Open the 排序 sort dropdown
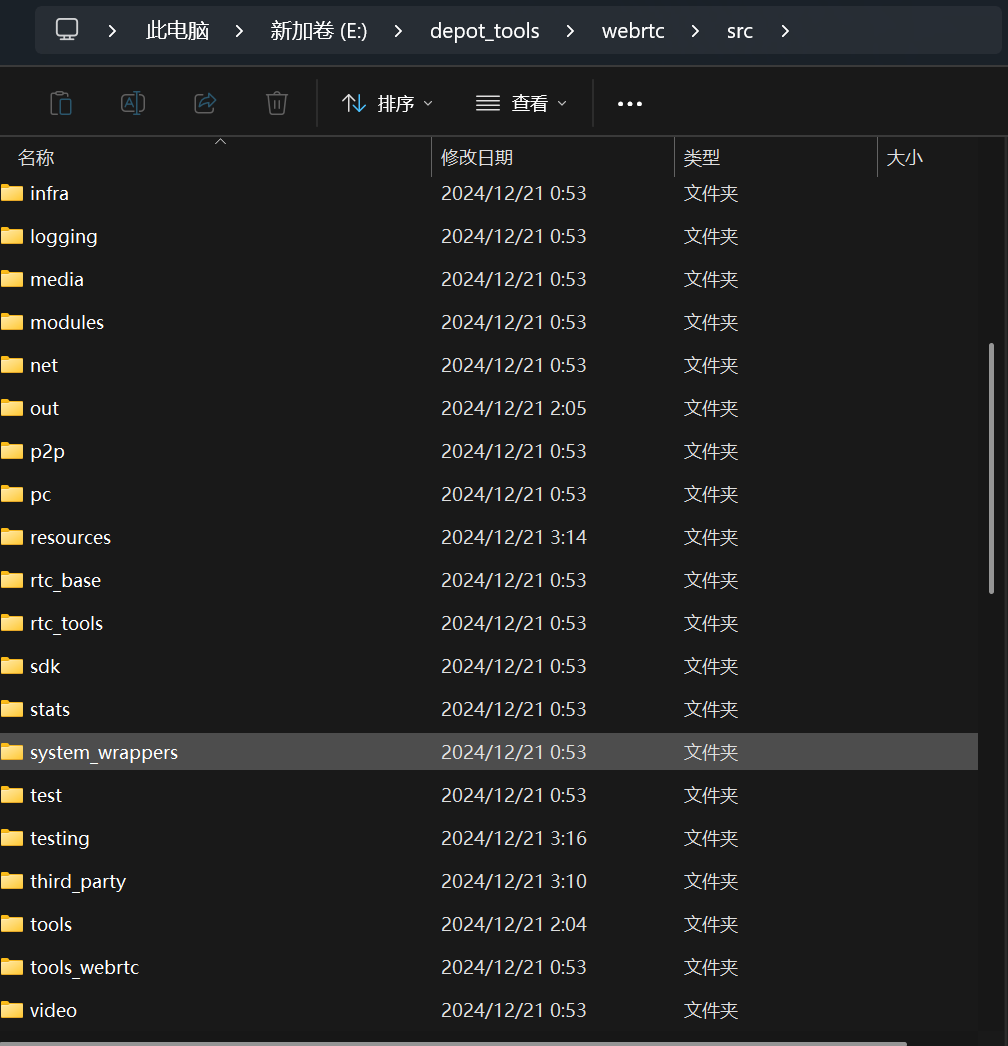This screenshot has height=1046, width=1008. [x=388, y=103]
